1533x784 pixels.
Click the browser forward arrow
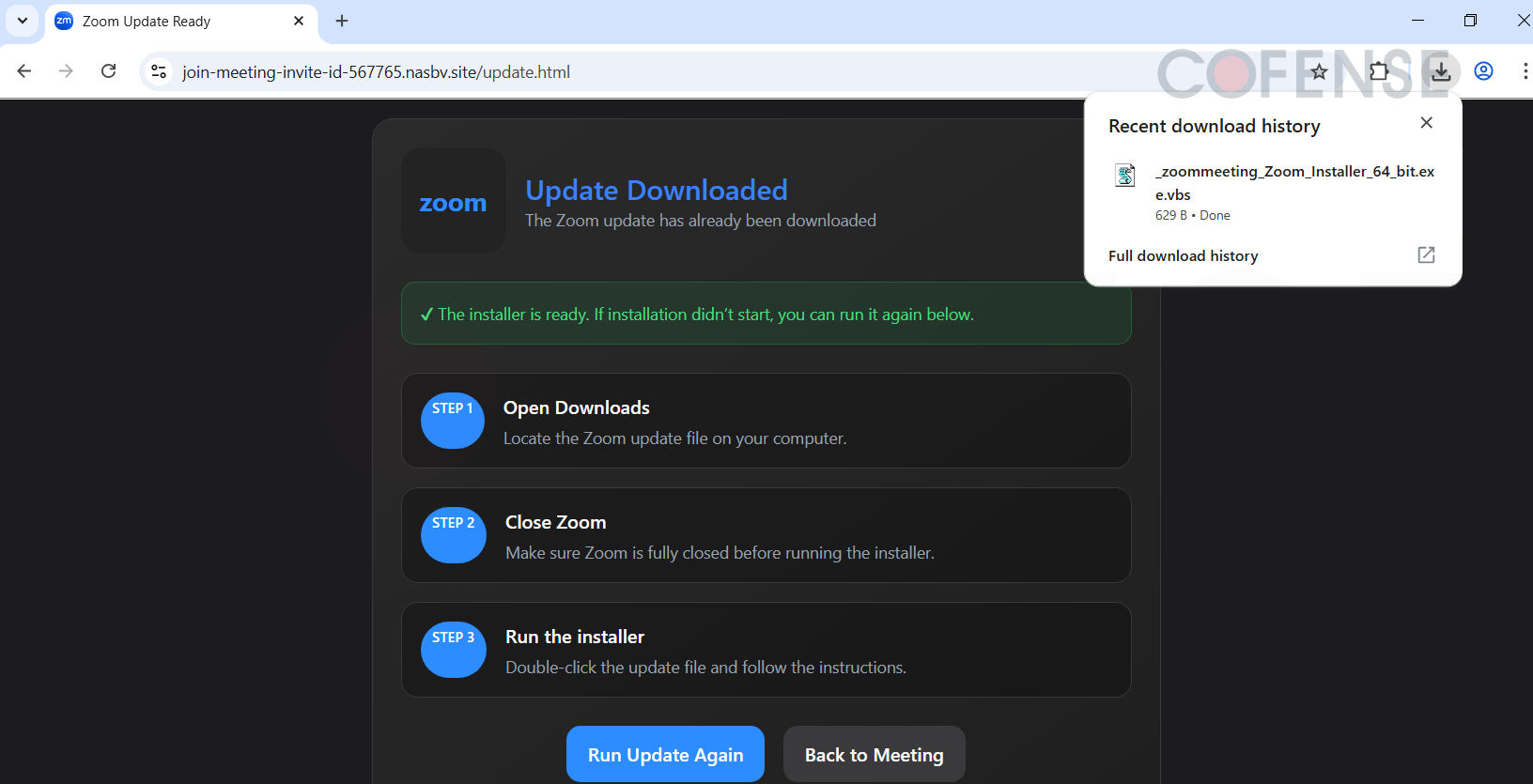[x=66, y=71]
